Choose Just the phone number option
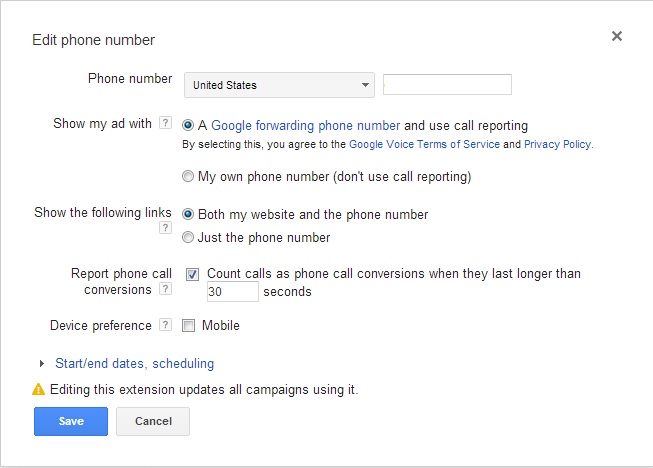The image size is (653, 468). [x=188, y=237]
